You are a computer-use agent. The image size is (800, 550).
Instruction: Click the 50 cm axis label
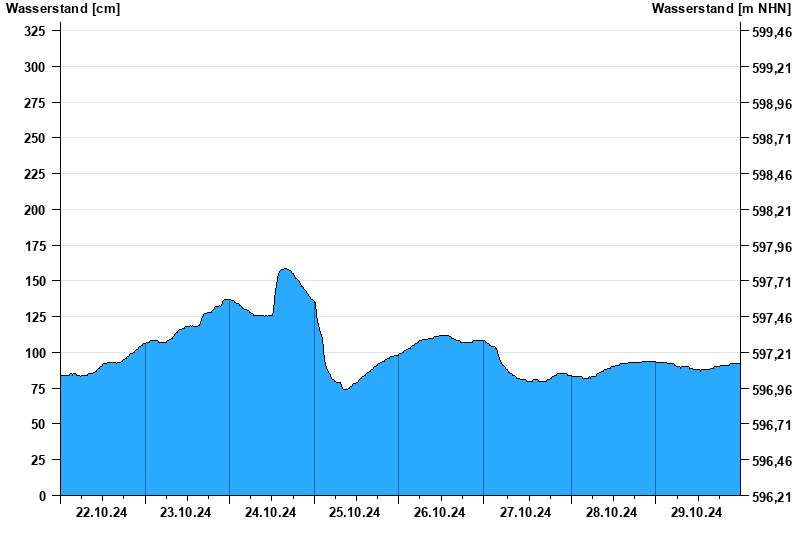pyautogui.click(x=38, y=424)
